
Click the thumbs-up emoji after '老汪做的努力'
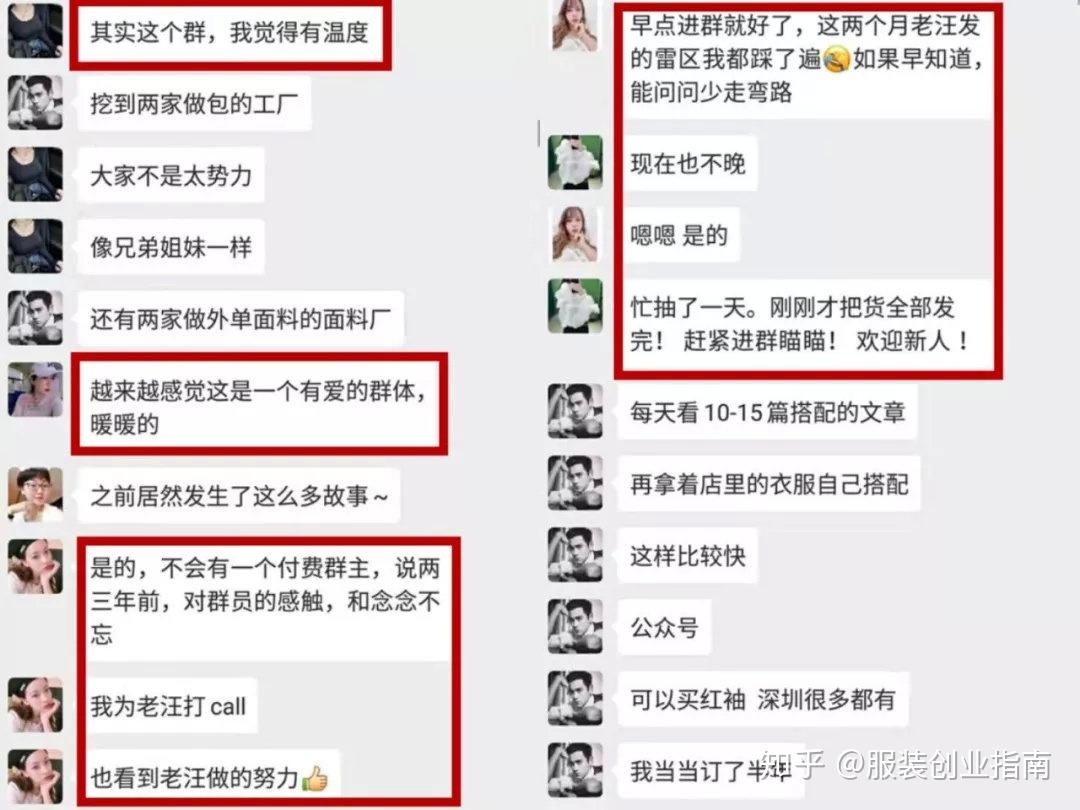click(315, 778)
